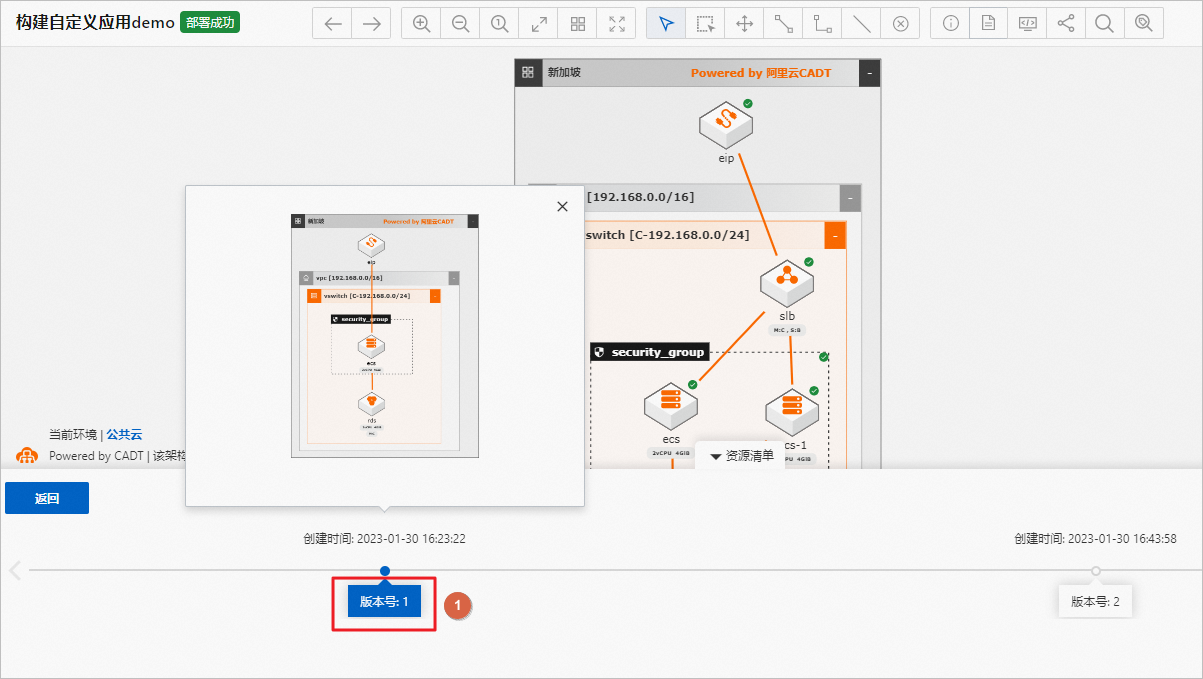The height and width of the screenshot is (679, 1203).
Task: Click the version 1 architecture thumbnail
Action: point(385,335)
